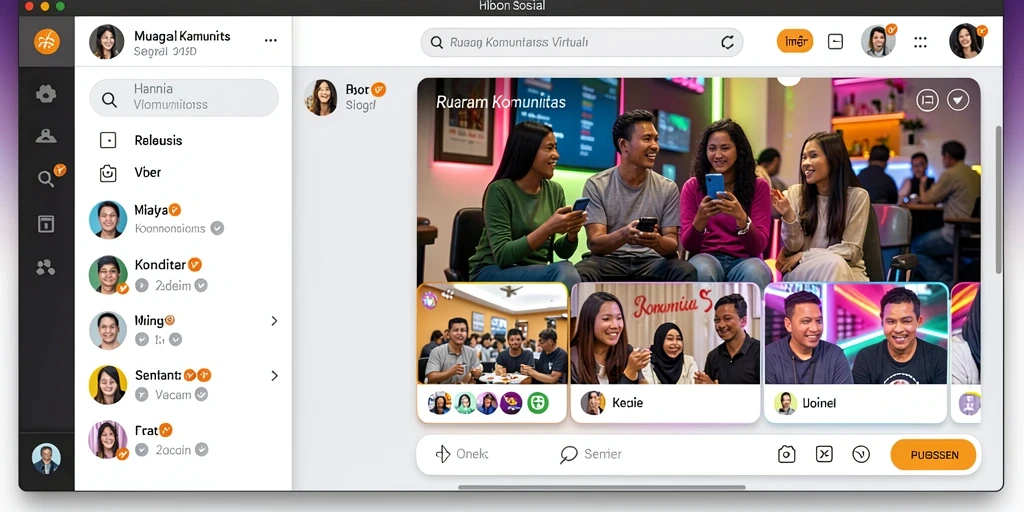
Task: Click the square X icon in bottom bar
Action: pos(824,454)
